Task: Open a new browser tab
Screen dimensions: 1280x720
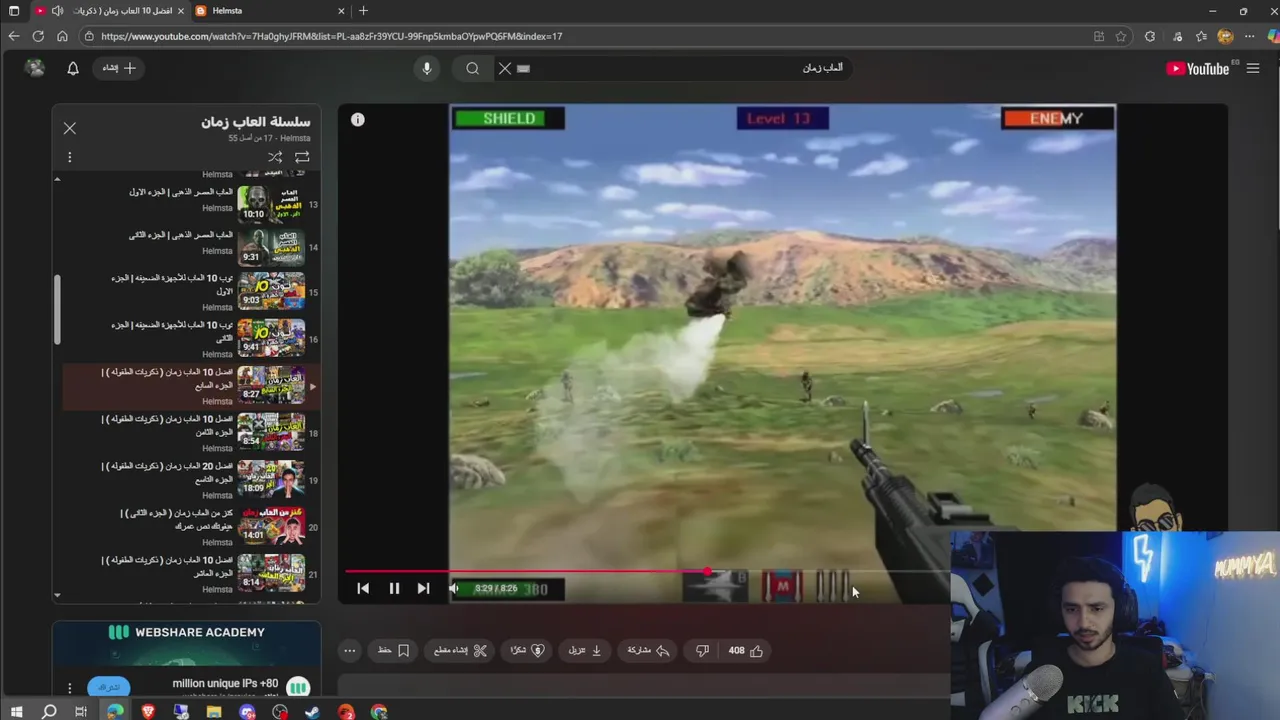Action: (x=363, y=11)
